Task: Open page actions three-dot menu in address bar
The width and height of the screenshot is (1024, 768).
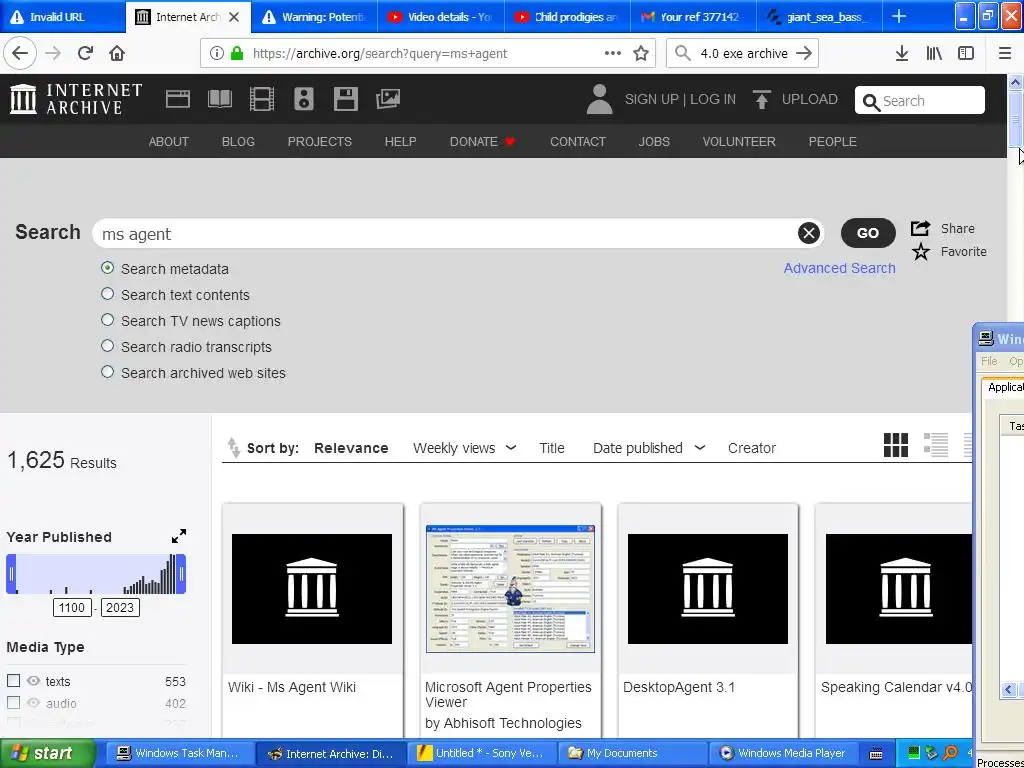Action: (x=613, y=53)
